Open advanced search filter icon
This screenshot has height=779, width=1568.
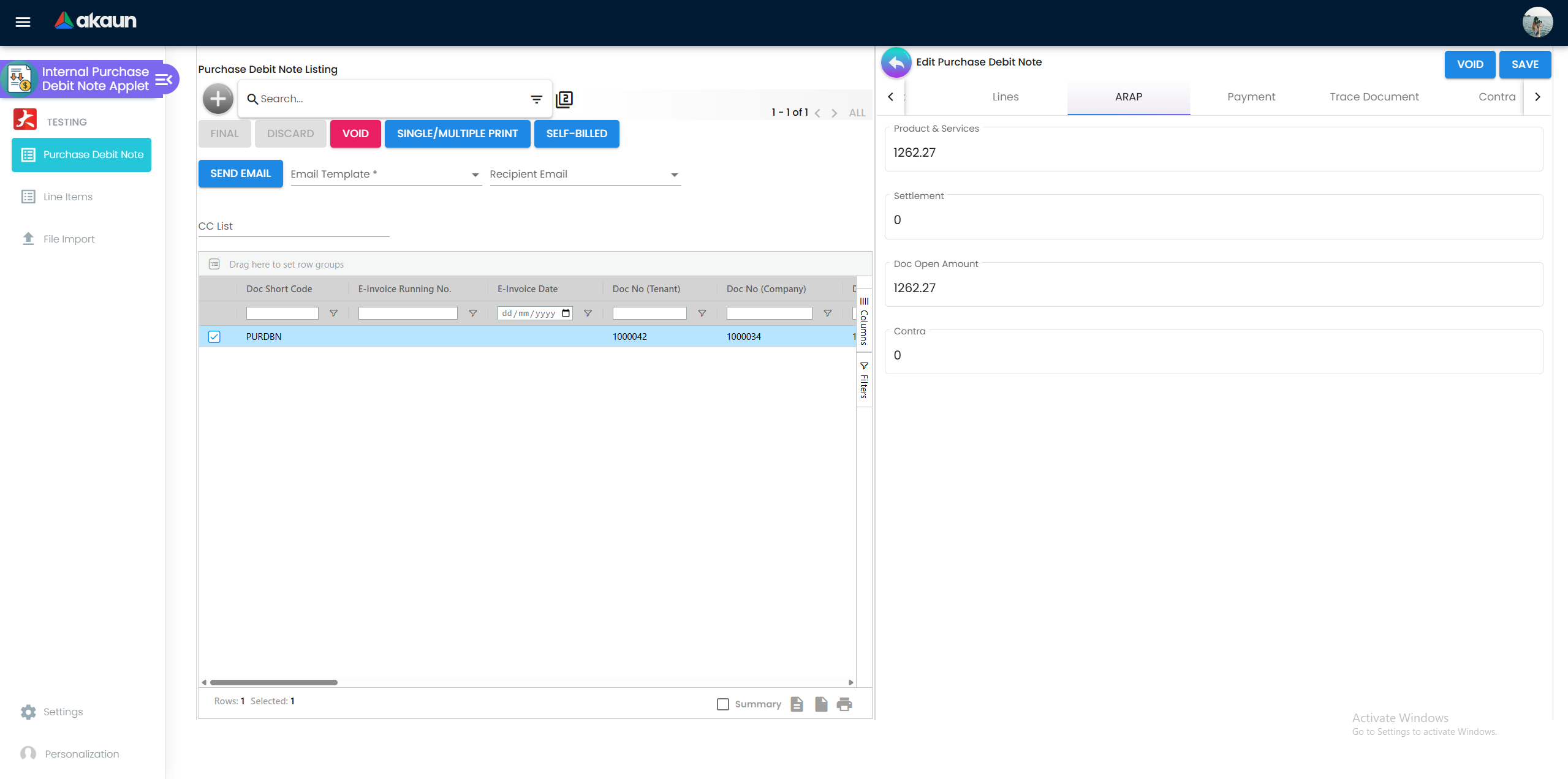pos(536,99)
